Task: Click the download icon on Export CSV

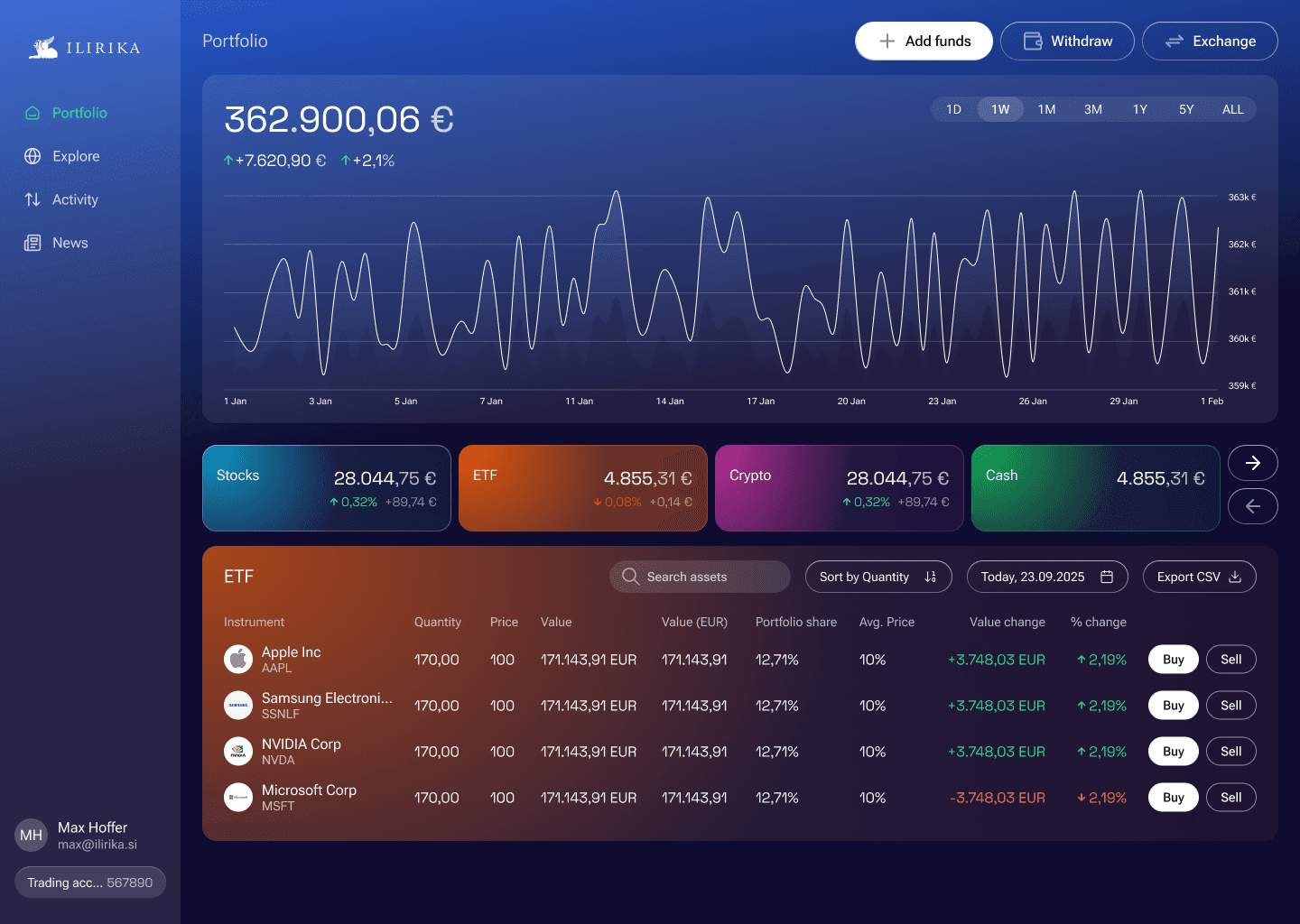Action: tap(1235, 577)
